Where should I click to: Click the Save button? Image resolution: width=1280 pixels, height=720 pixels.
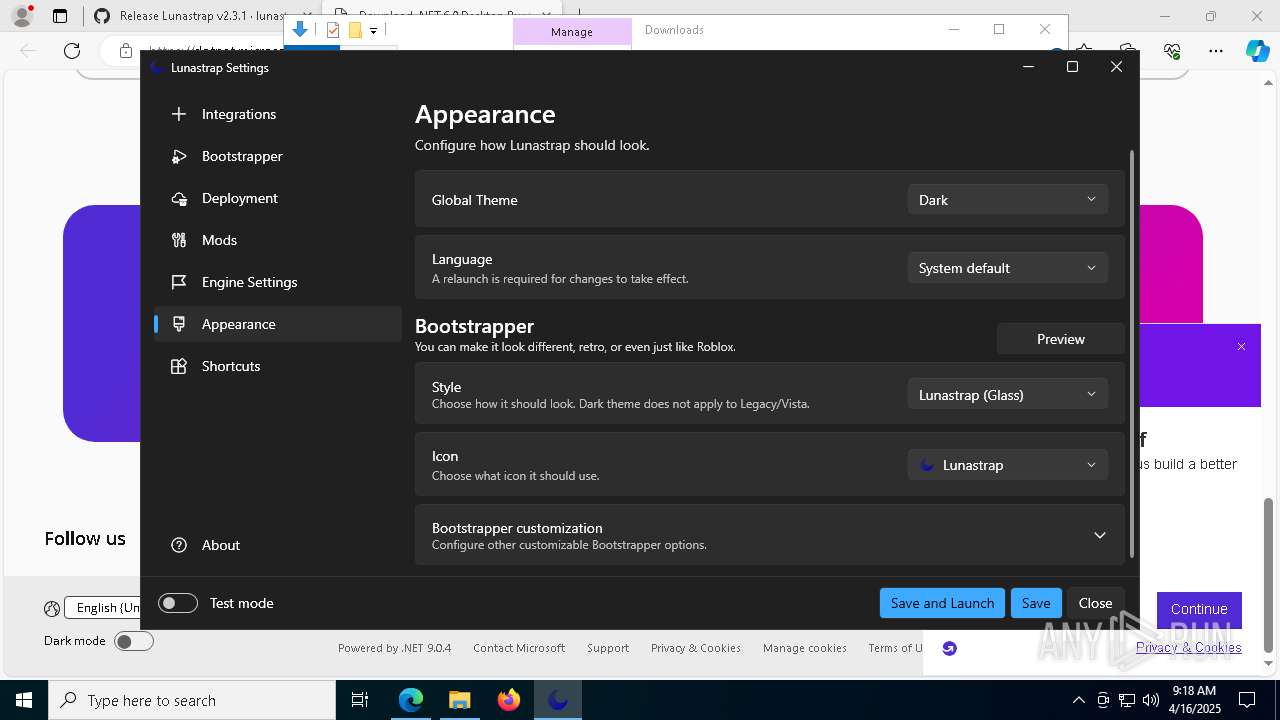pyautogui.click(x=1036, y=603)
